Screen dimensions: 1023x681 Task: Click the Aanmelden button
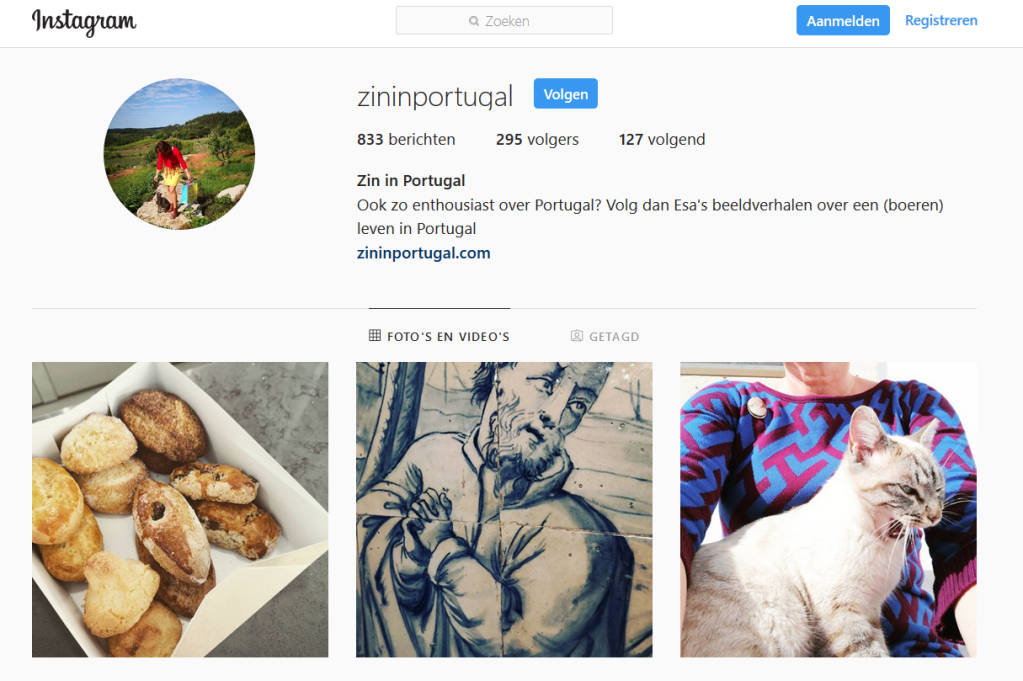point(842,20)
